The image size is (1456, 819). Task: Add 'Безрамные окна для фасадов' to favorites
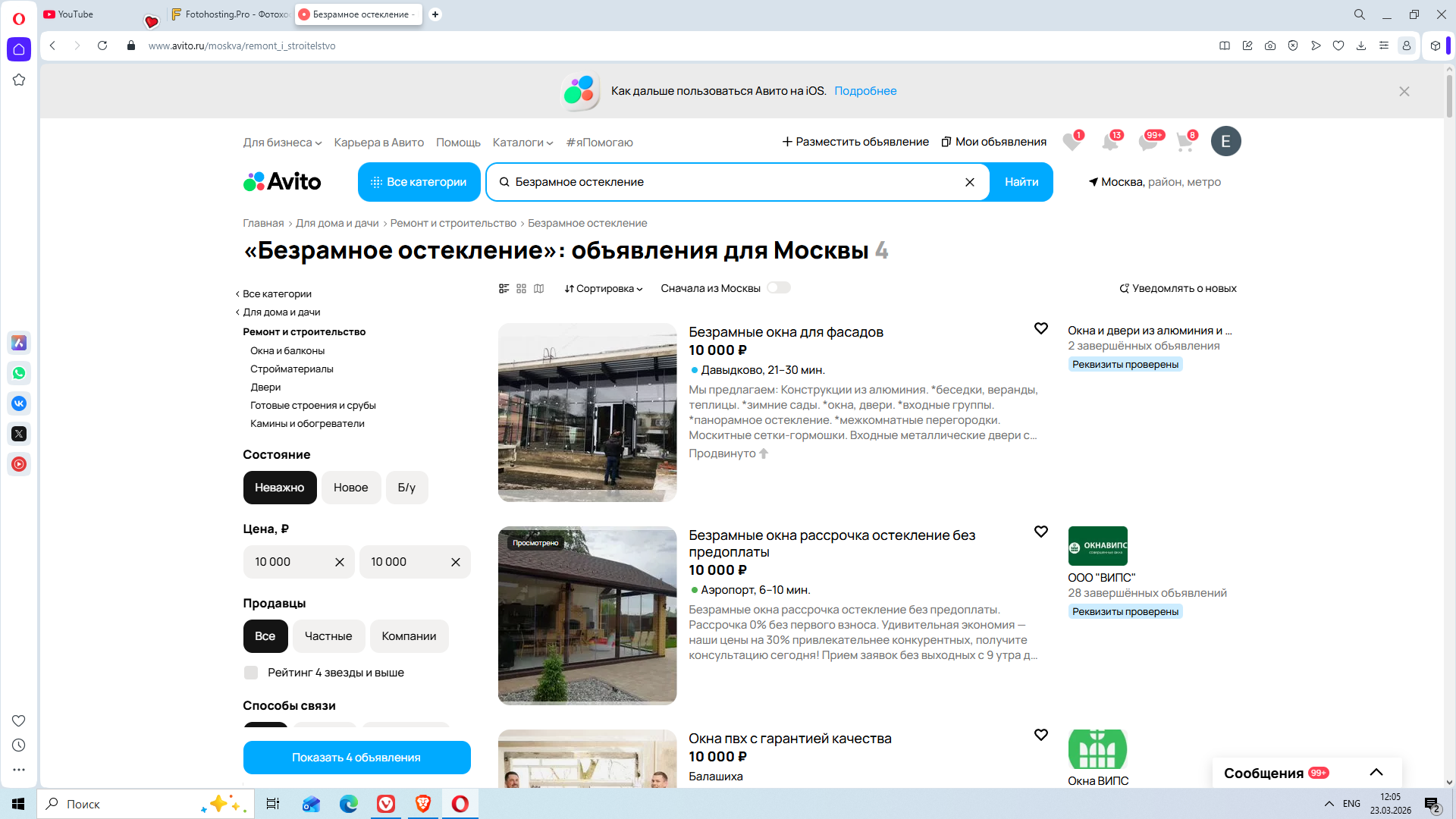tap(1040, 328)
